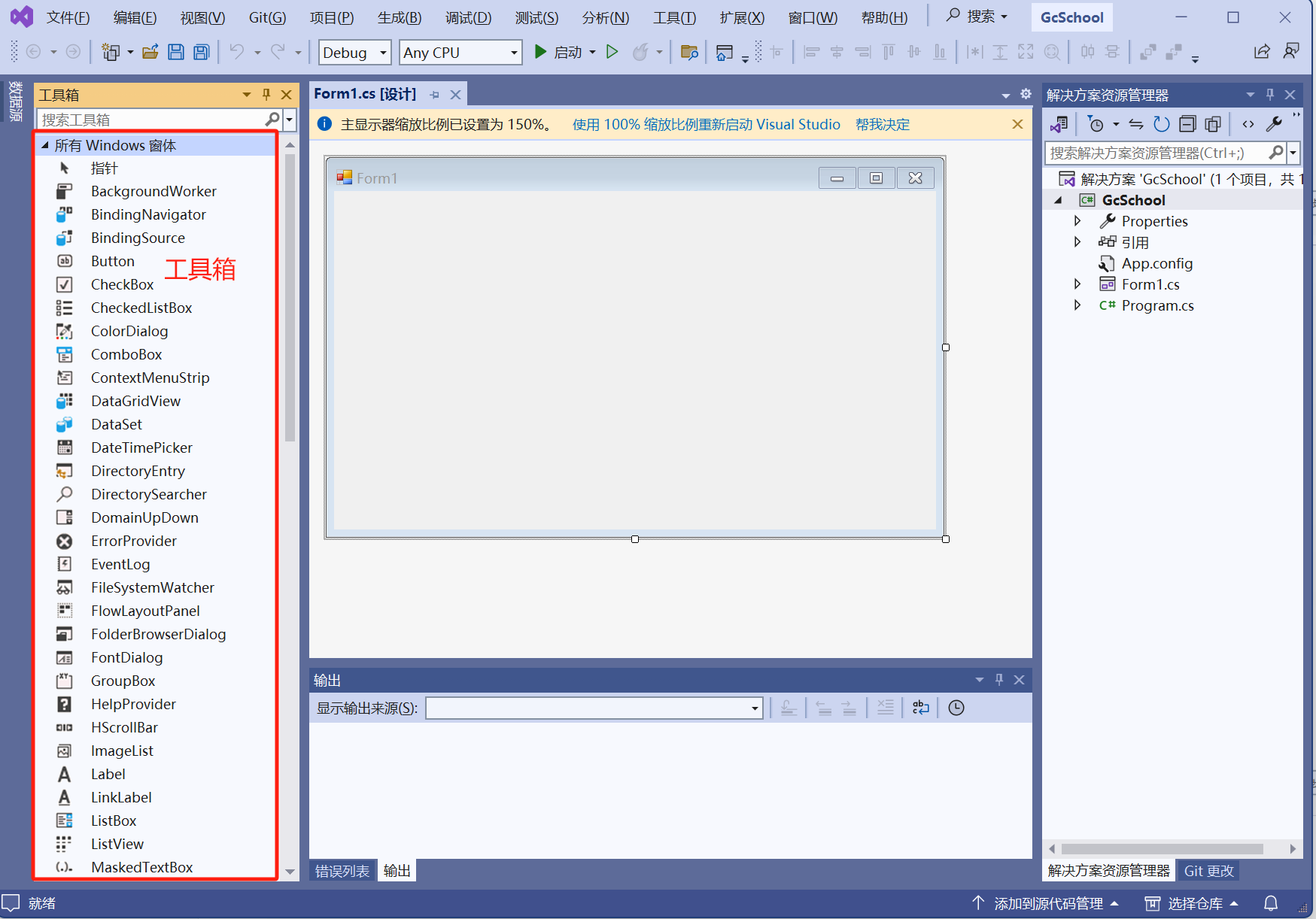Click the clock icon in Output panel
1316x919 pixels.
coord(956,708)
